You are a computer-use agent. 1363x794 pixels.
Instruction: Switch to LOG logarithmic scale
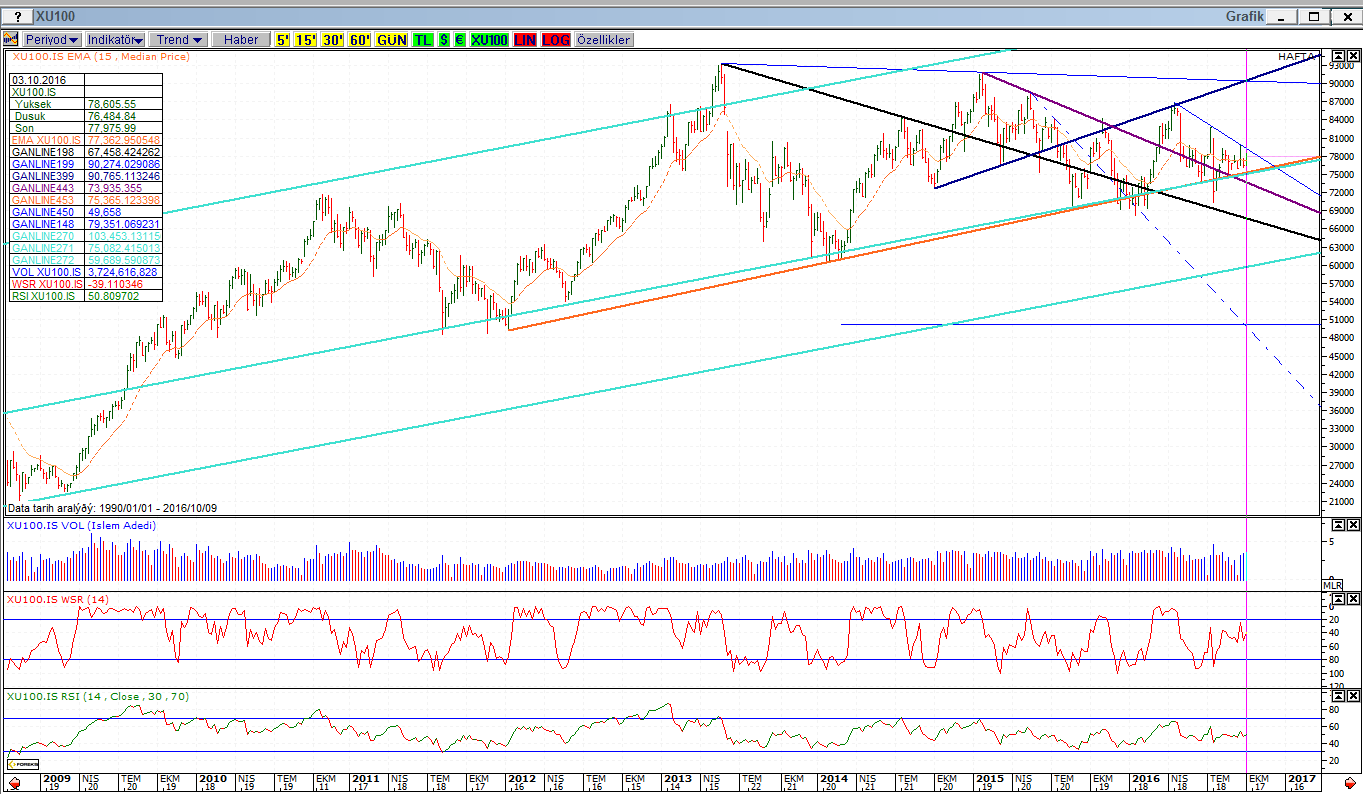pos(556,40)
